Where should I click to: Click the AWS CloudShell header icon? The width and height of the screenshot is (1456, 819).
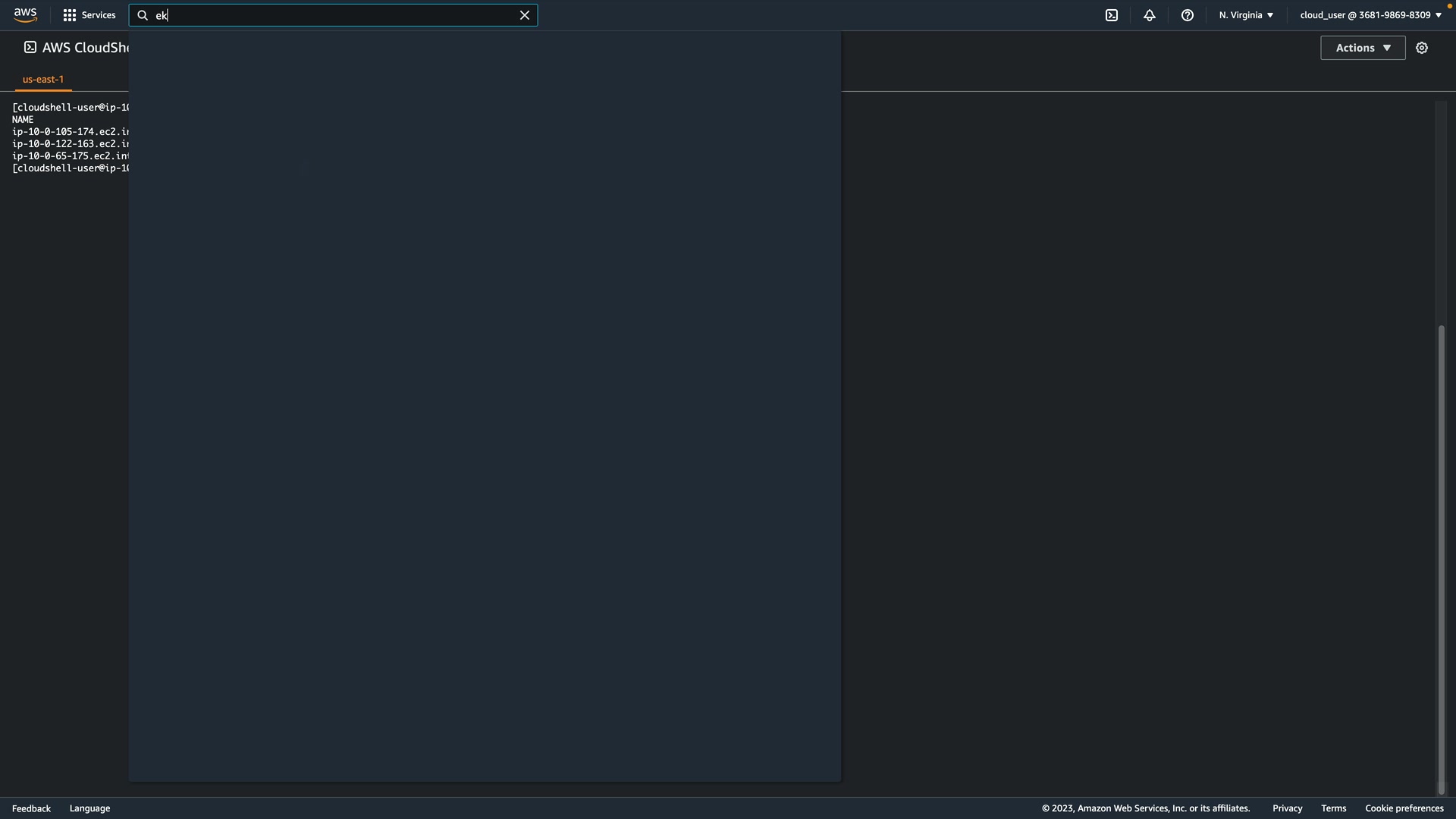pyautogui.click(x=30, y=47)
